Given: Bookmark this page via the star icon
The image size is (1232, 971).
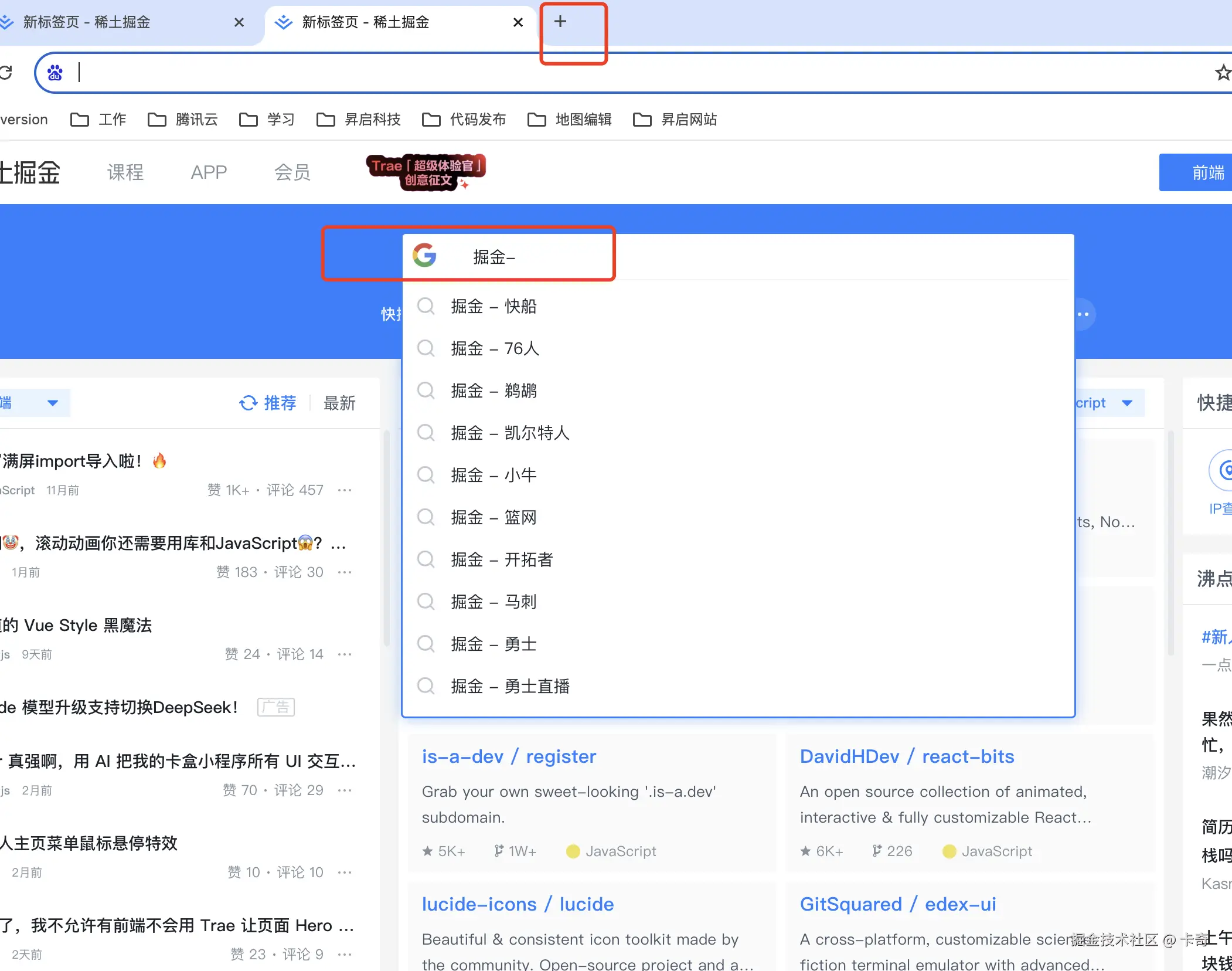Looking at the screenshot, I should (x=1223, y=72).
